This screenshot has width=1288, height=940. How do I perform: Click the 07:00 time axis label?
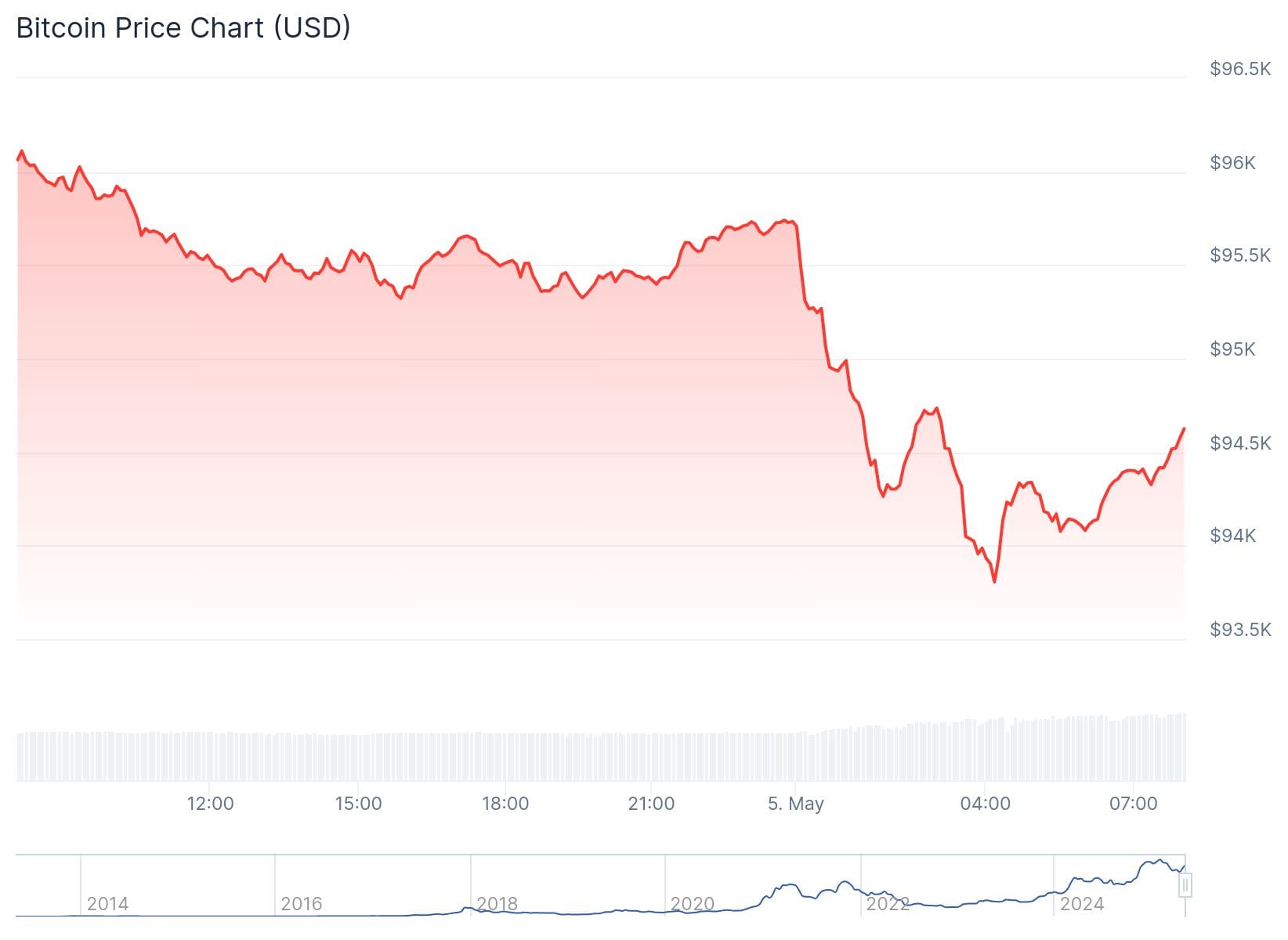point(1133,804)
